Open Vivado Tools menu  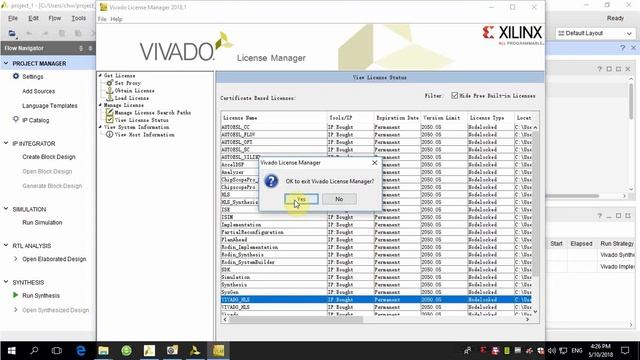pyautogui.click(x=79, y=18)
